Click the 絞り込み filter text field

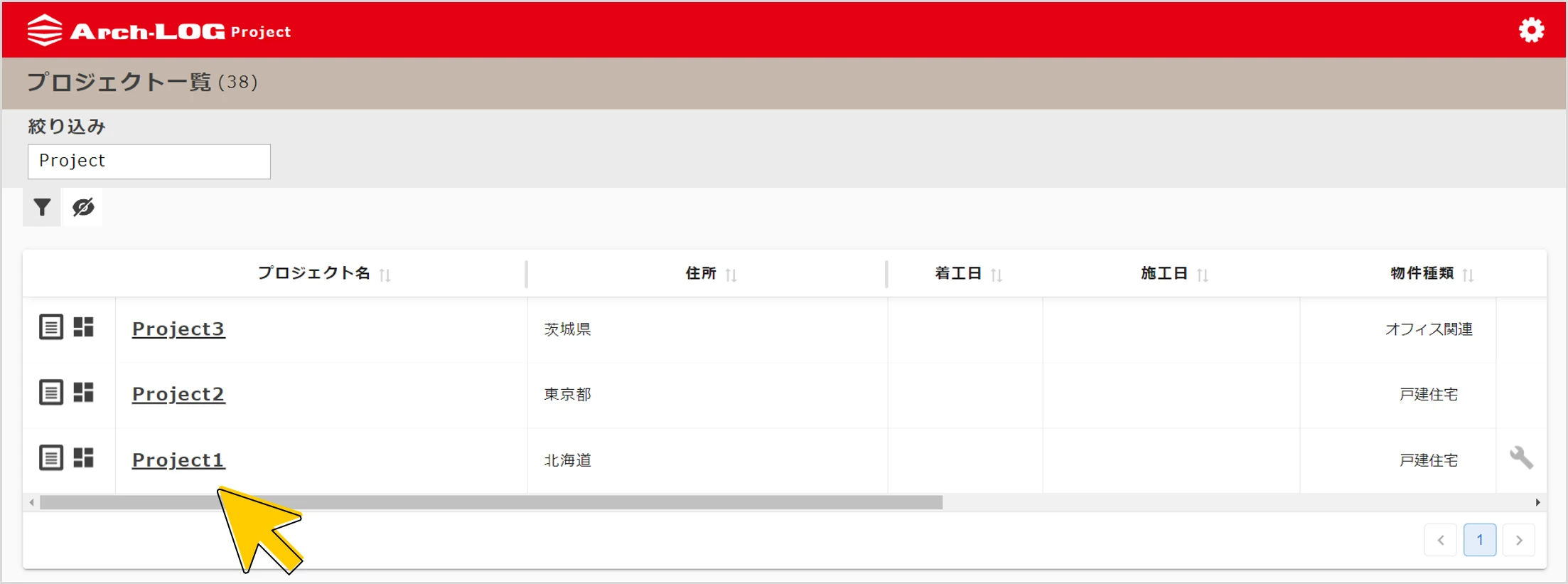(x=149, y=161)
